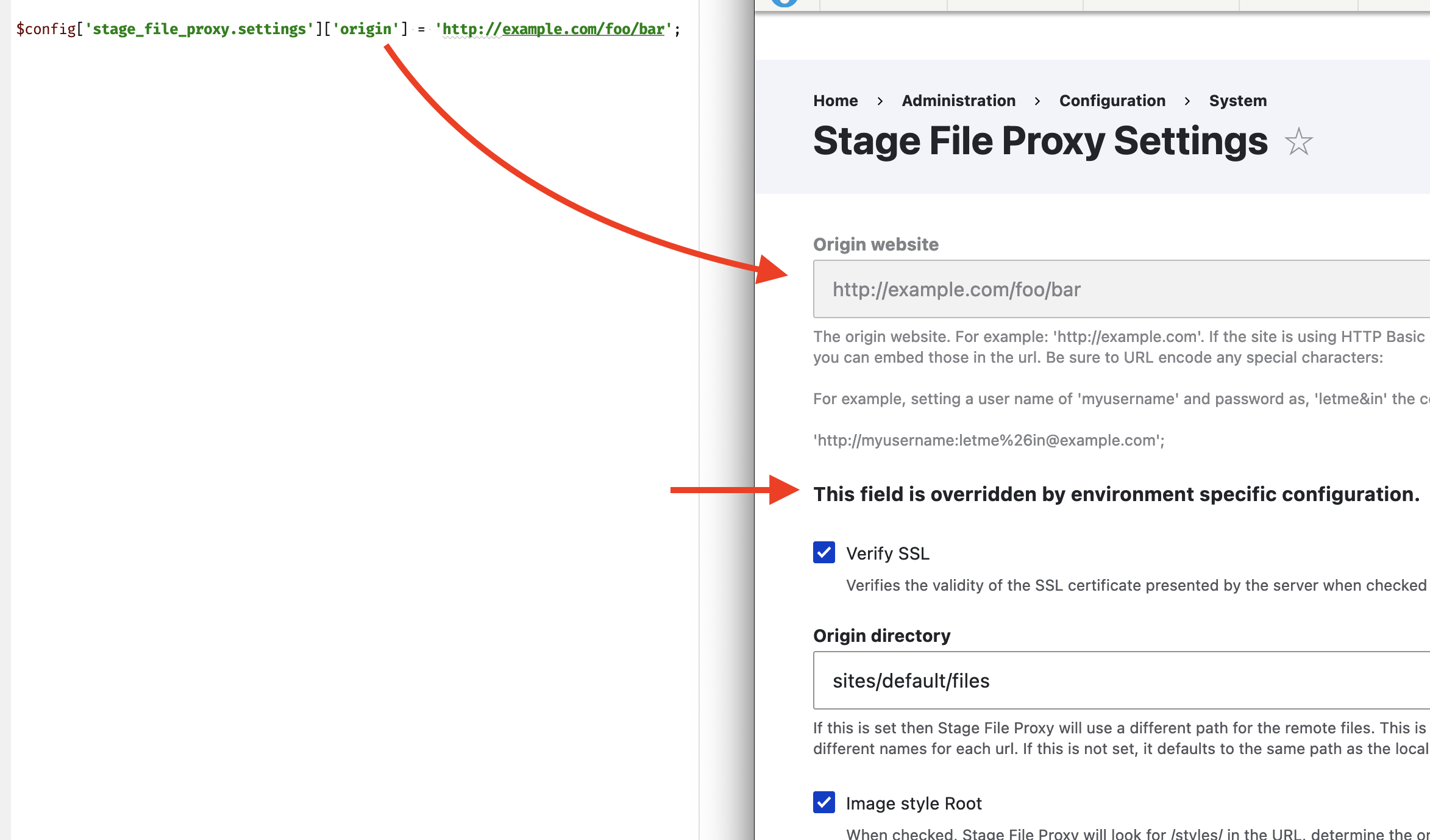Open the Home breadcrumb link
Screen dimensions: 1430x840
(x=835, y=100)
